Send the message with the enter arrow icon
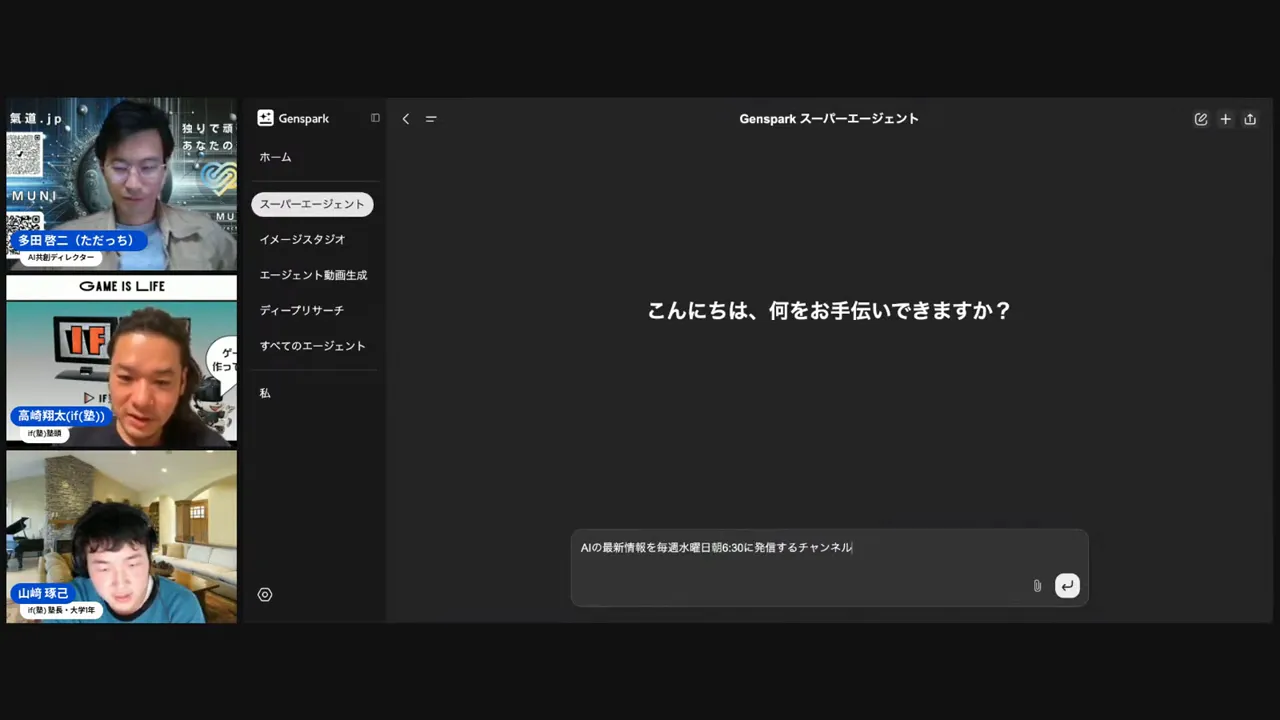 pyautogui.click(x=1067, y=586)
